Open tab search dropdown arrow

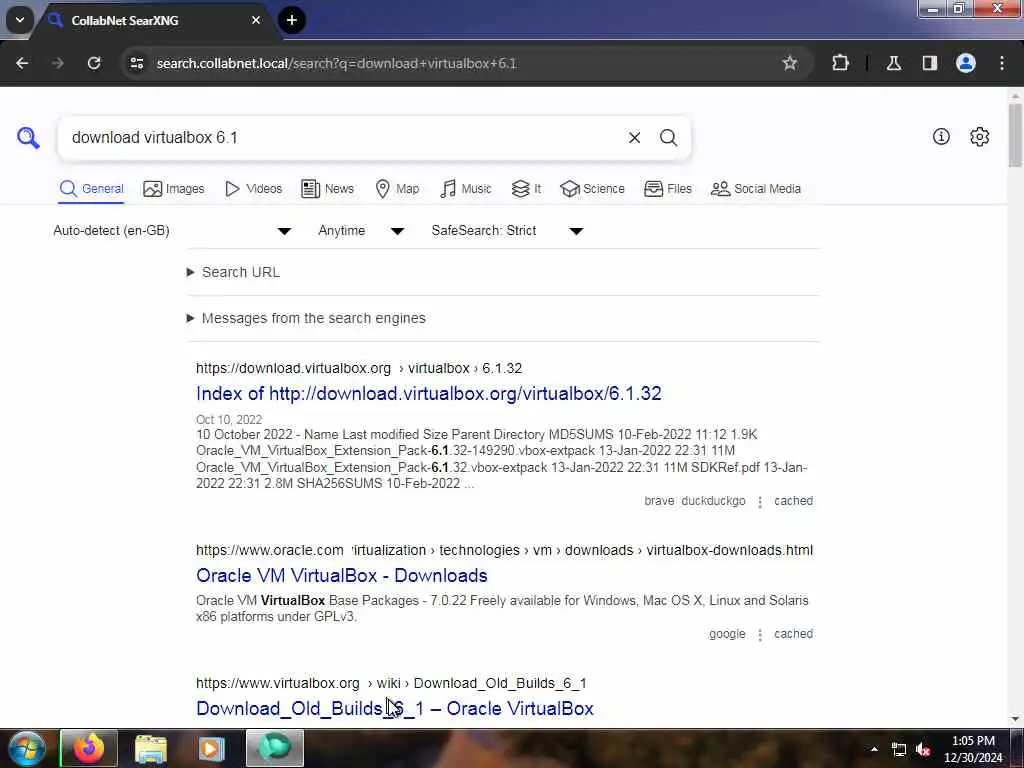tap(20, 20)
